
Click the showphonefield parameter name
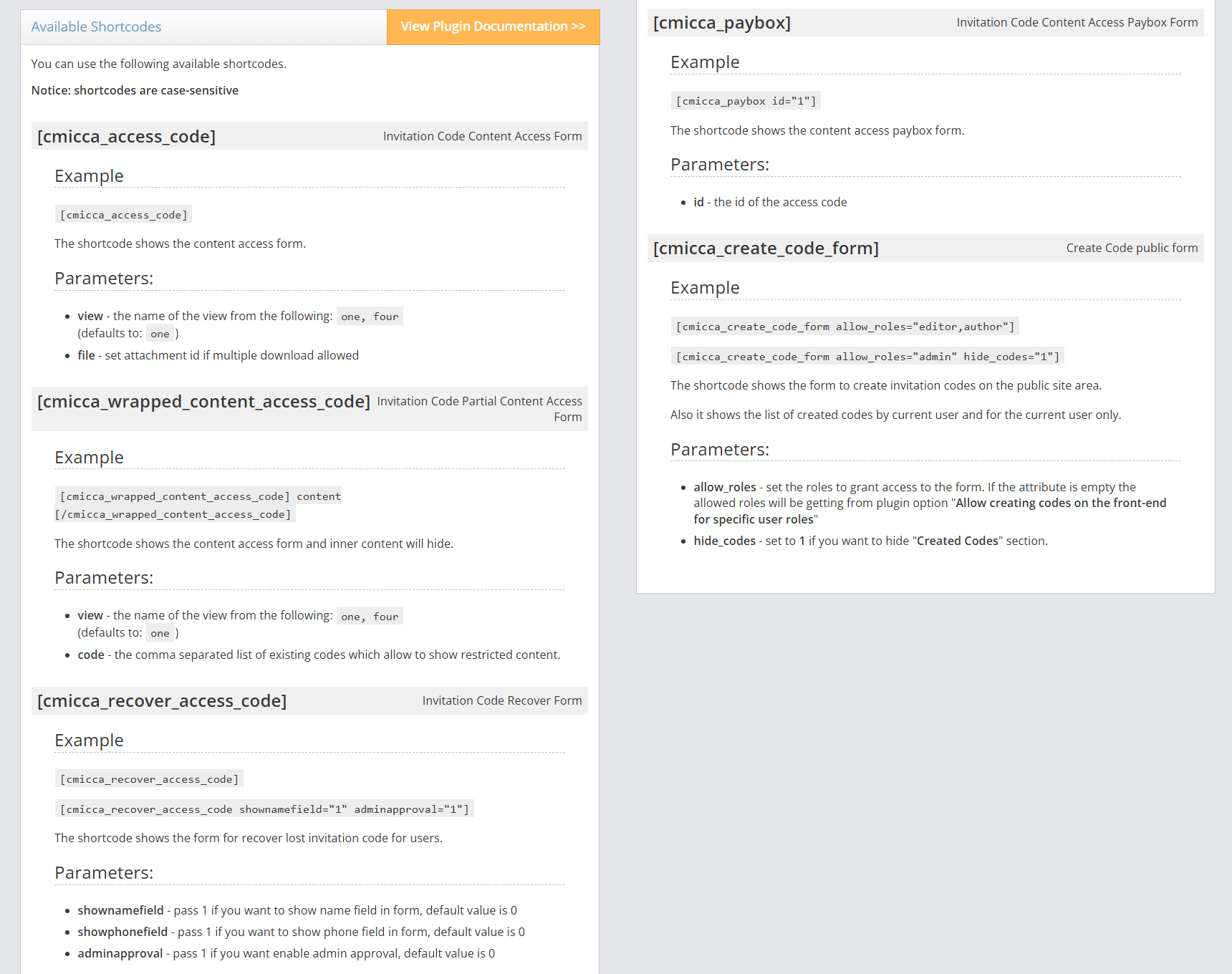coord(122,932)
